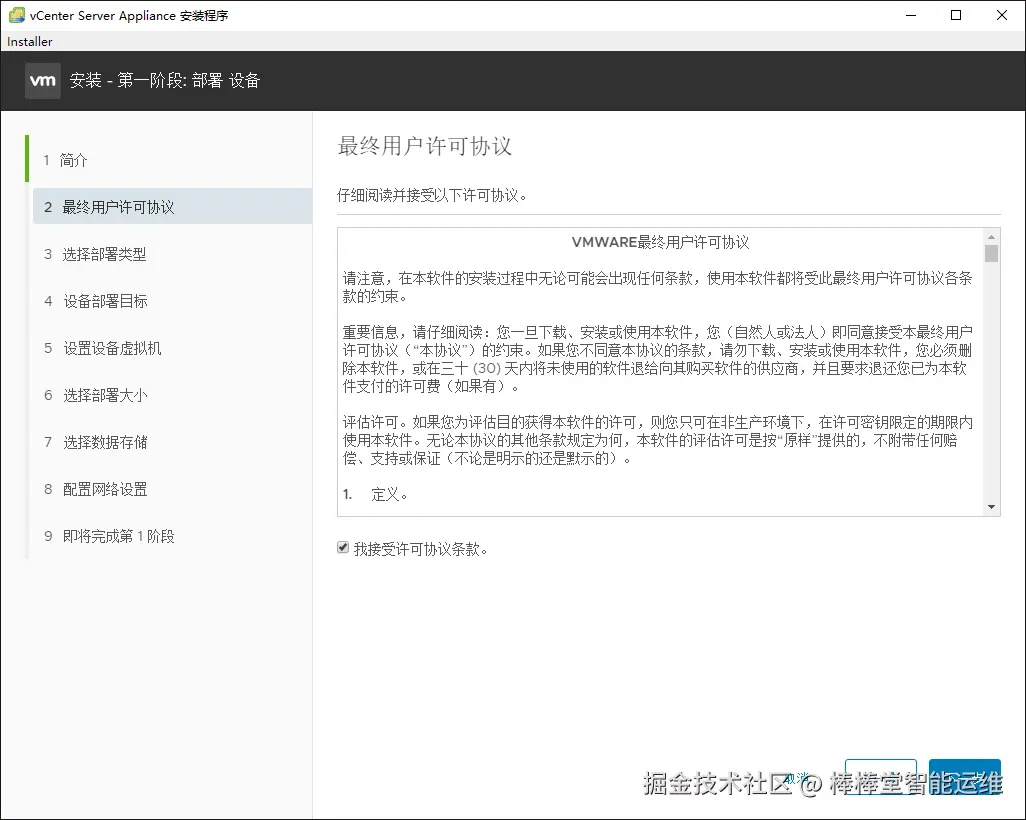Close the installer window
Screen dimensions: 1026x820
(1002, 15)
